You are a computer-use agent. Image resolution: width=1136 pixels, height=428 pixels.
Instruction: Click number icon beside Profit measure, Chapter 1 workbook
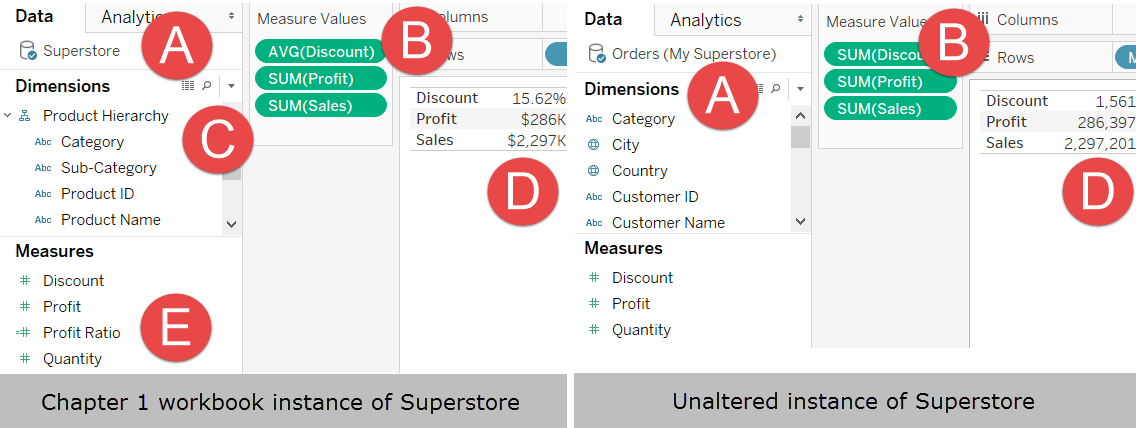coord(25,306)
